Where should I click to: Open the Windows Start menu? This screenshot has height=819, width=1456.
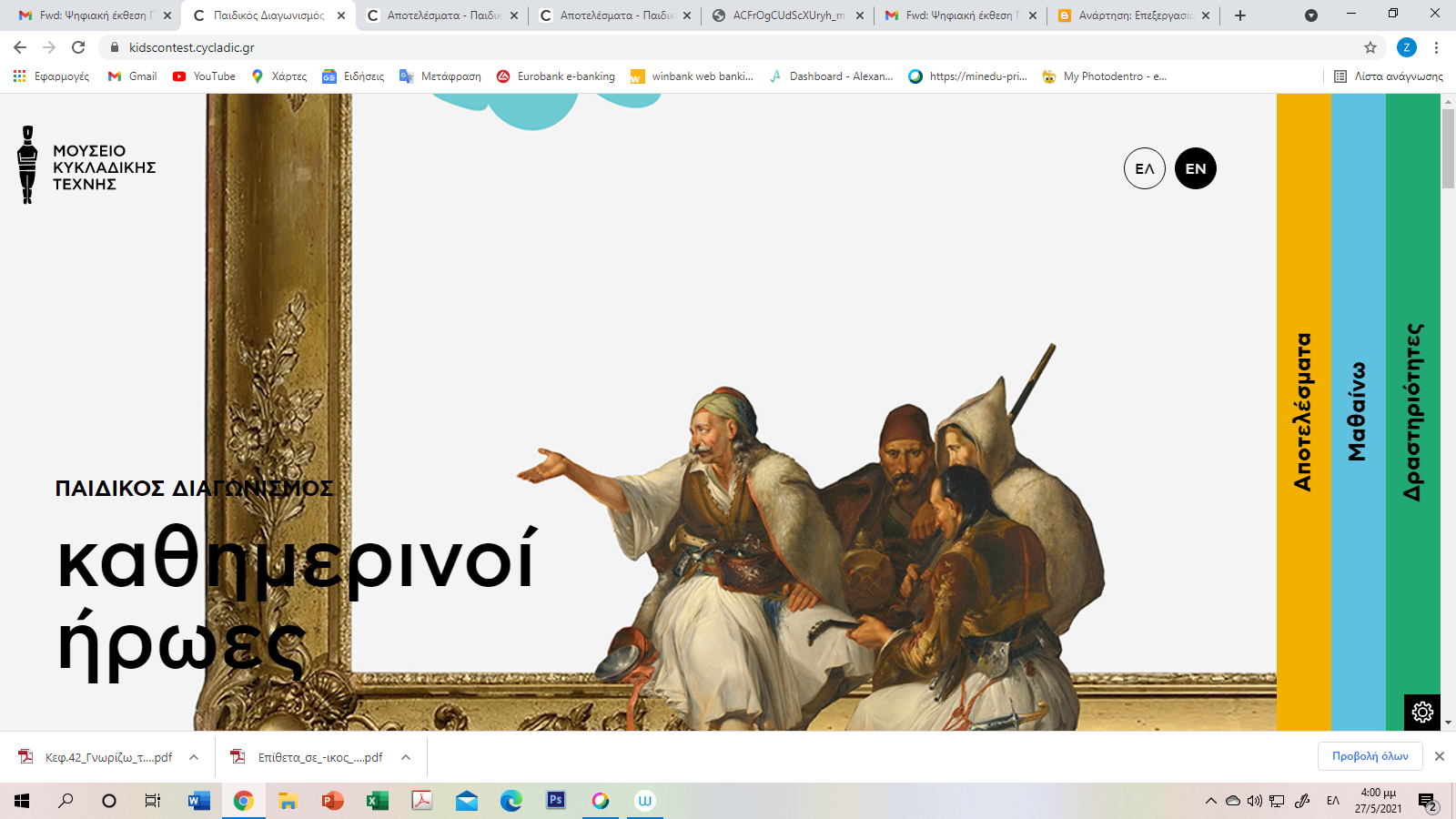pos(22,801)
